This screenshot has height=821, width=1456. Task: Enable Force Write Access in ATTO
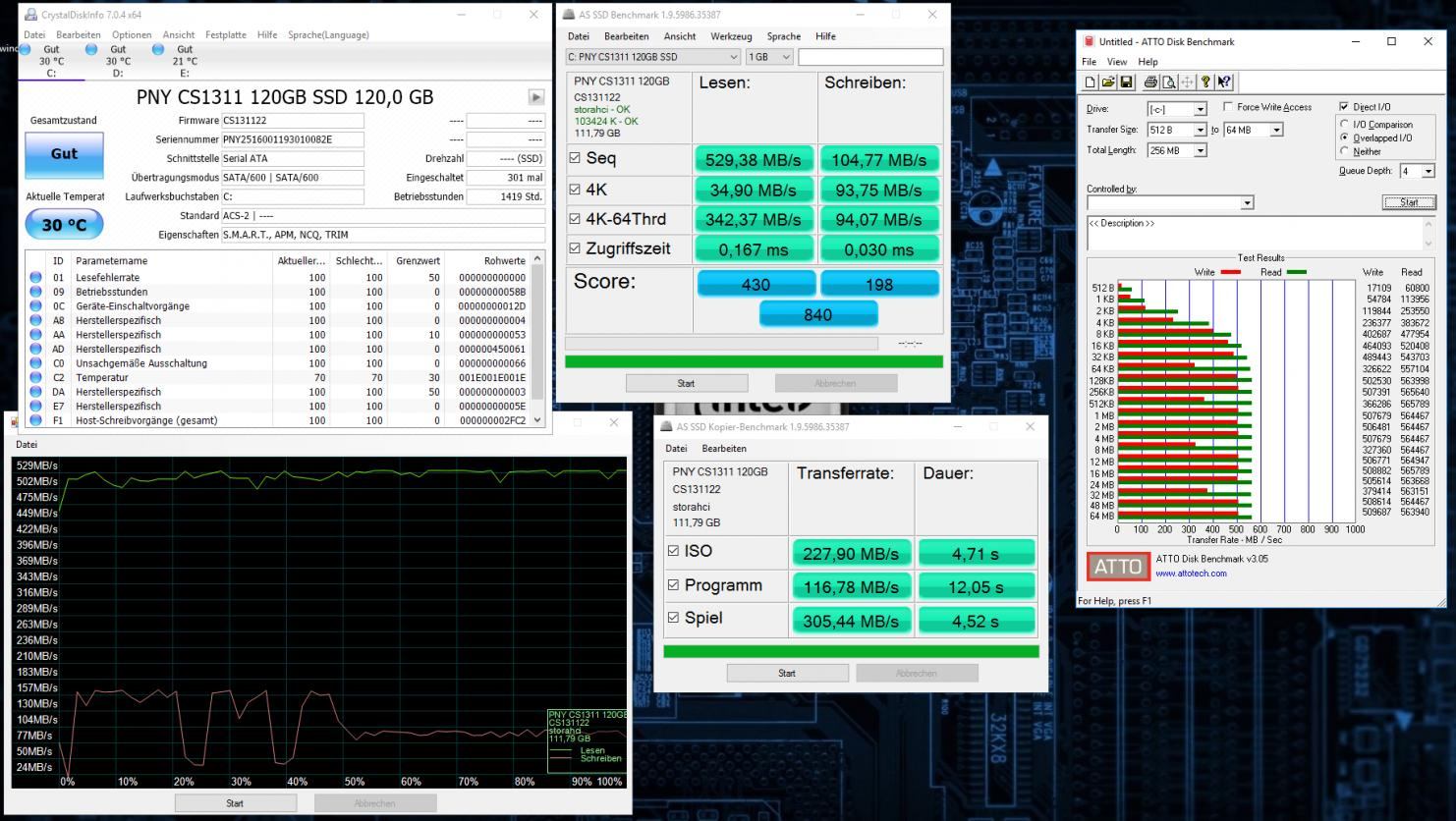pyautogui.click(x=1228, y=107)
